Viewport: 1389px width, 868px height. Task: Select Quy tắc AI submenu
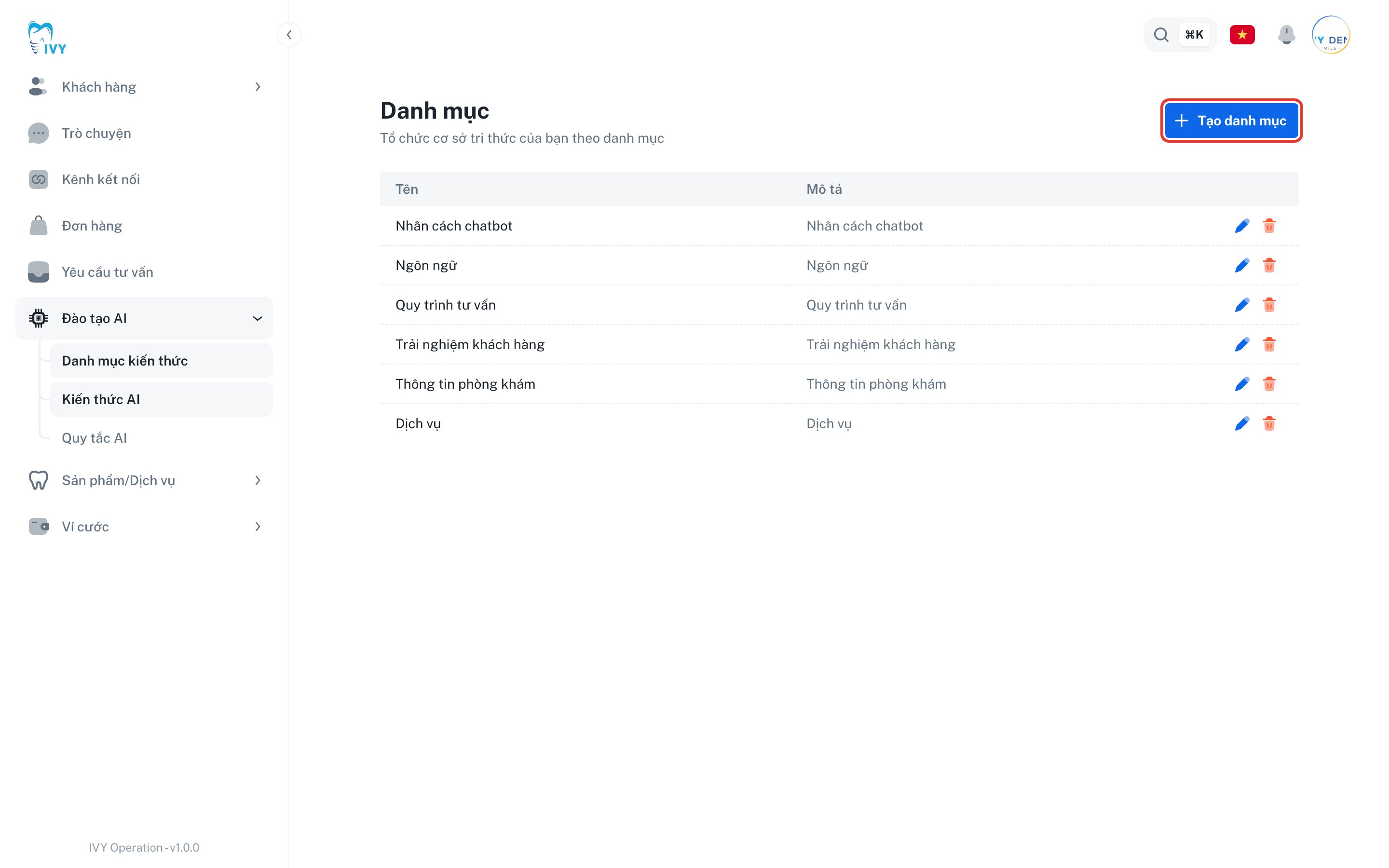click(161, 438)
